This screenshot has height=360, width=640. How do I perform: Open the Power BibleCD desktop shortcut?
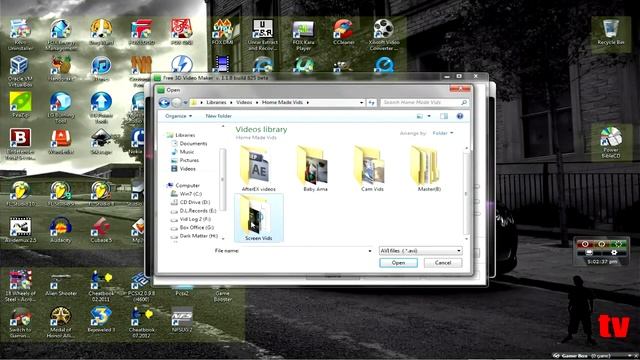pyautogui.click(x=611, y=142)
